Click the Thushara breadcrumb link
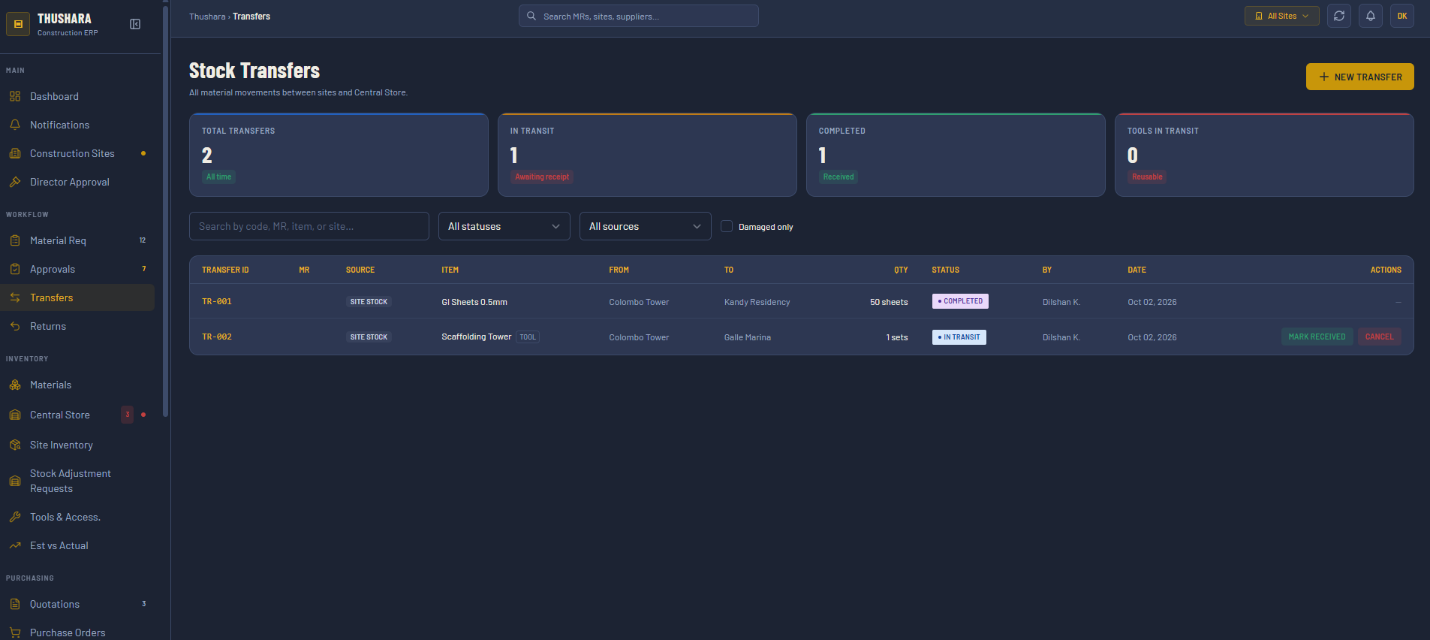 (x=207, y=16)
